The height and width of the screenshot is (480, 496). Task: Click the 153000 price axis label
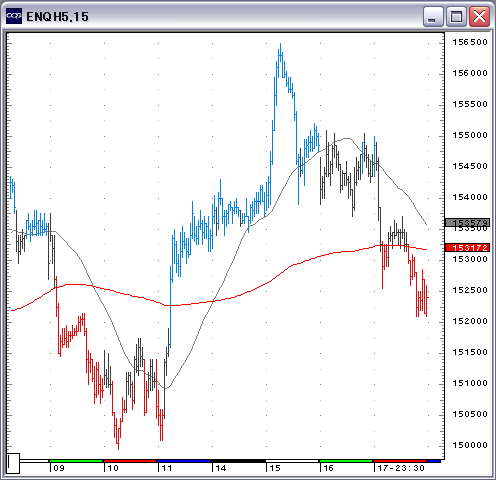470,259
